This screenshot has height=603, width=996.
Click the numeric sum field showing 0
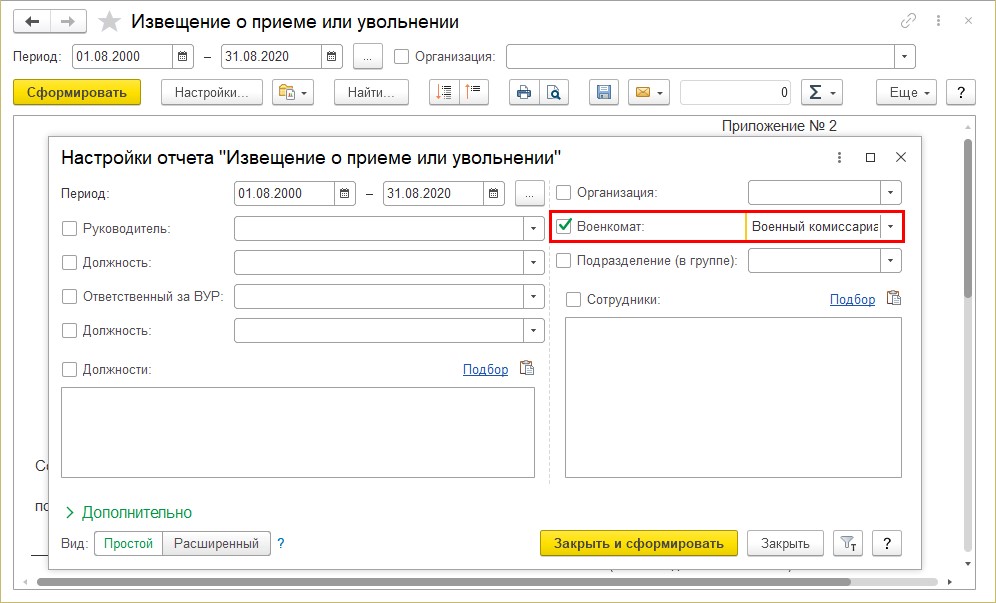click(736, 93)
